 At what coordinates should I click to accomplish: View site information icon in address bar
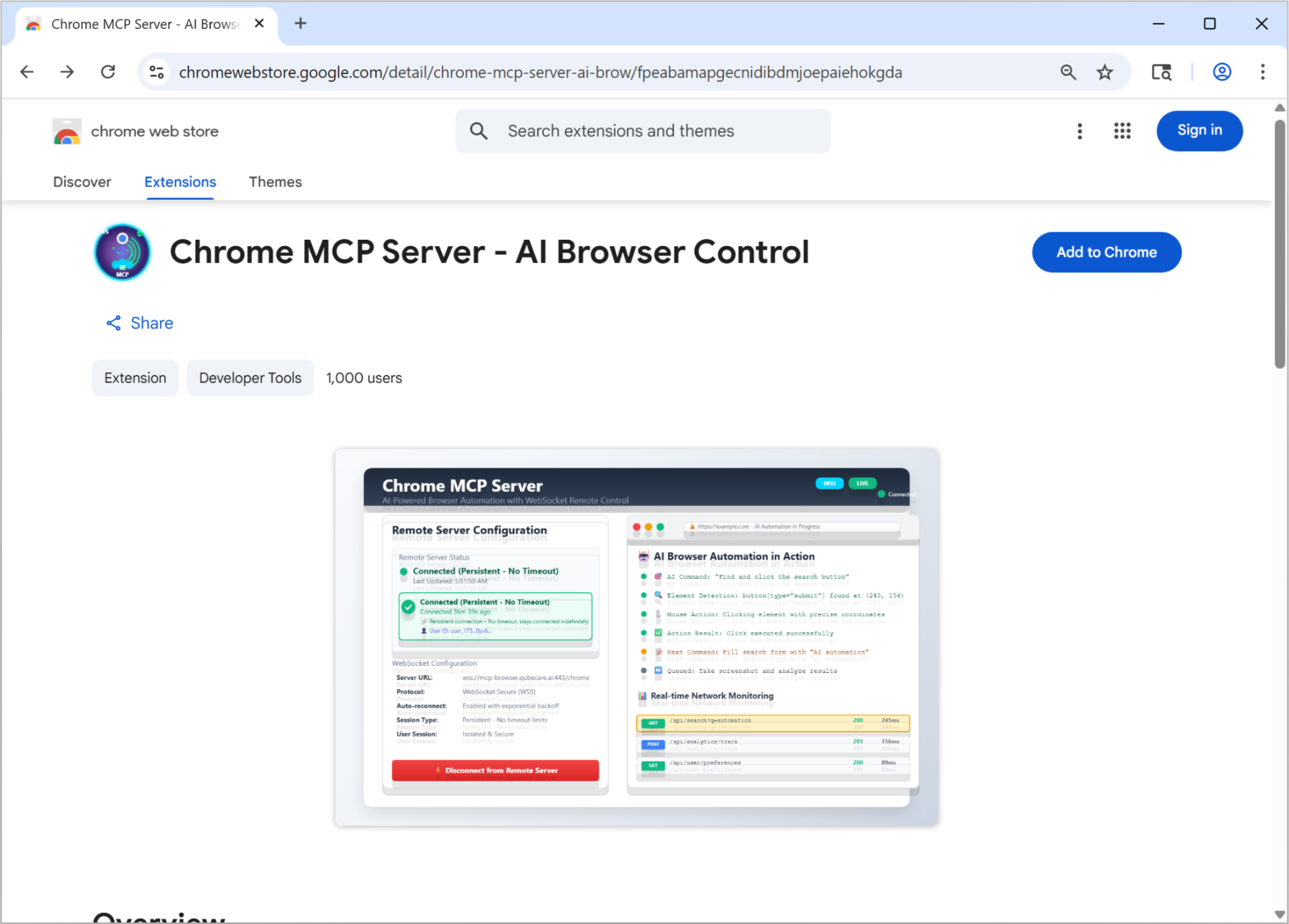click(x=157, y=72)
